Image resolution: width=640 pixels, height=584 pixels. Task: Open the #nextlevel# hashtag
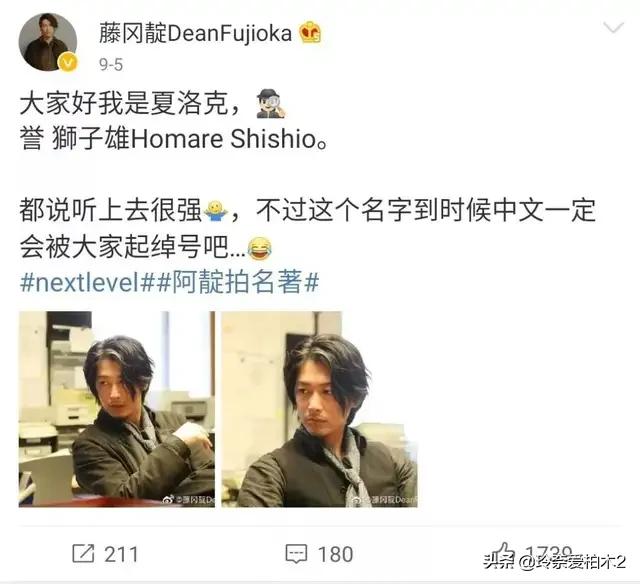88,282
